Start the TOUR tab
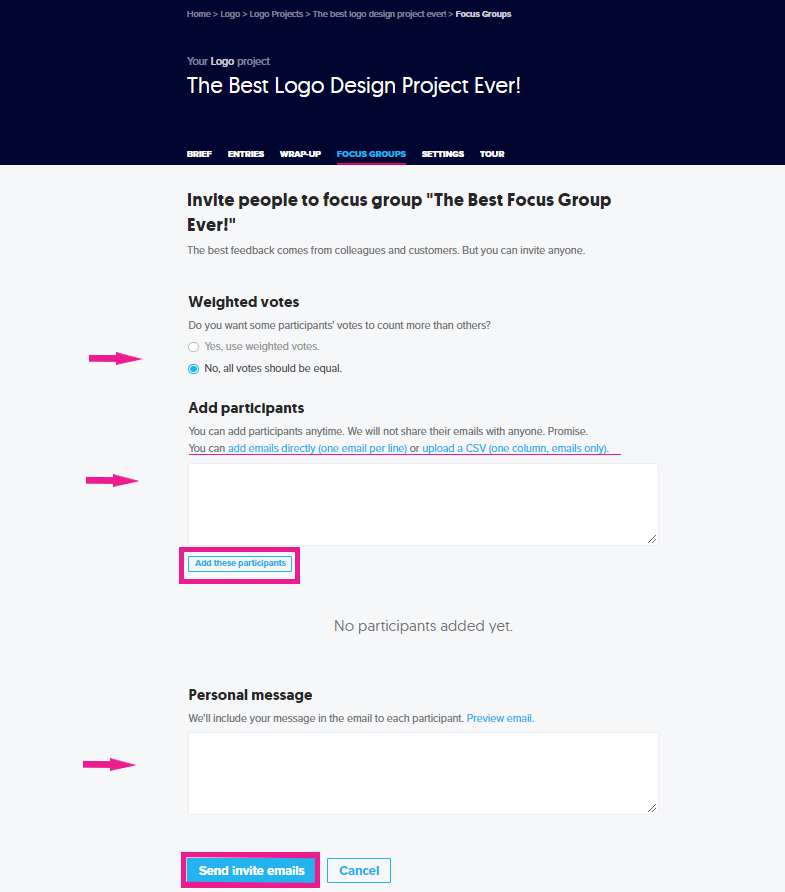 tap(492, 154)
